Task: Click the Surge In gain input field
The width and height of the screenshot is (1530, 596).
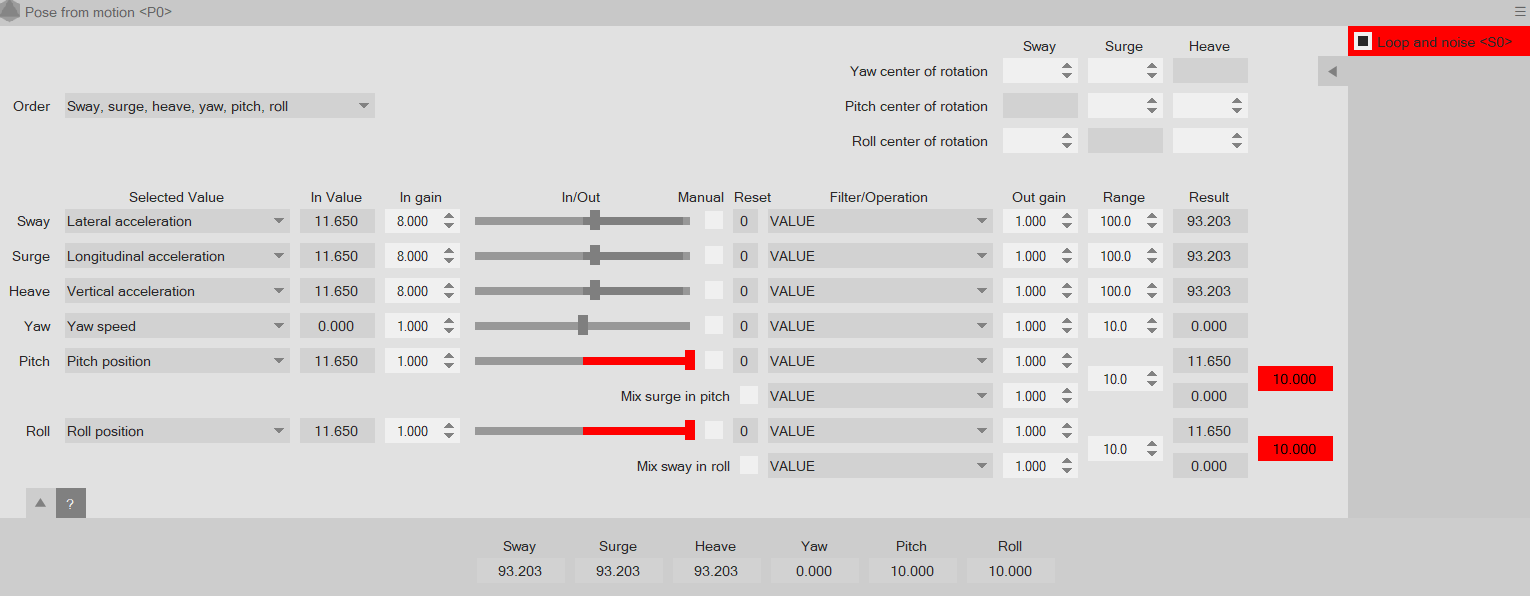Action: click(x=412, y=256)
